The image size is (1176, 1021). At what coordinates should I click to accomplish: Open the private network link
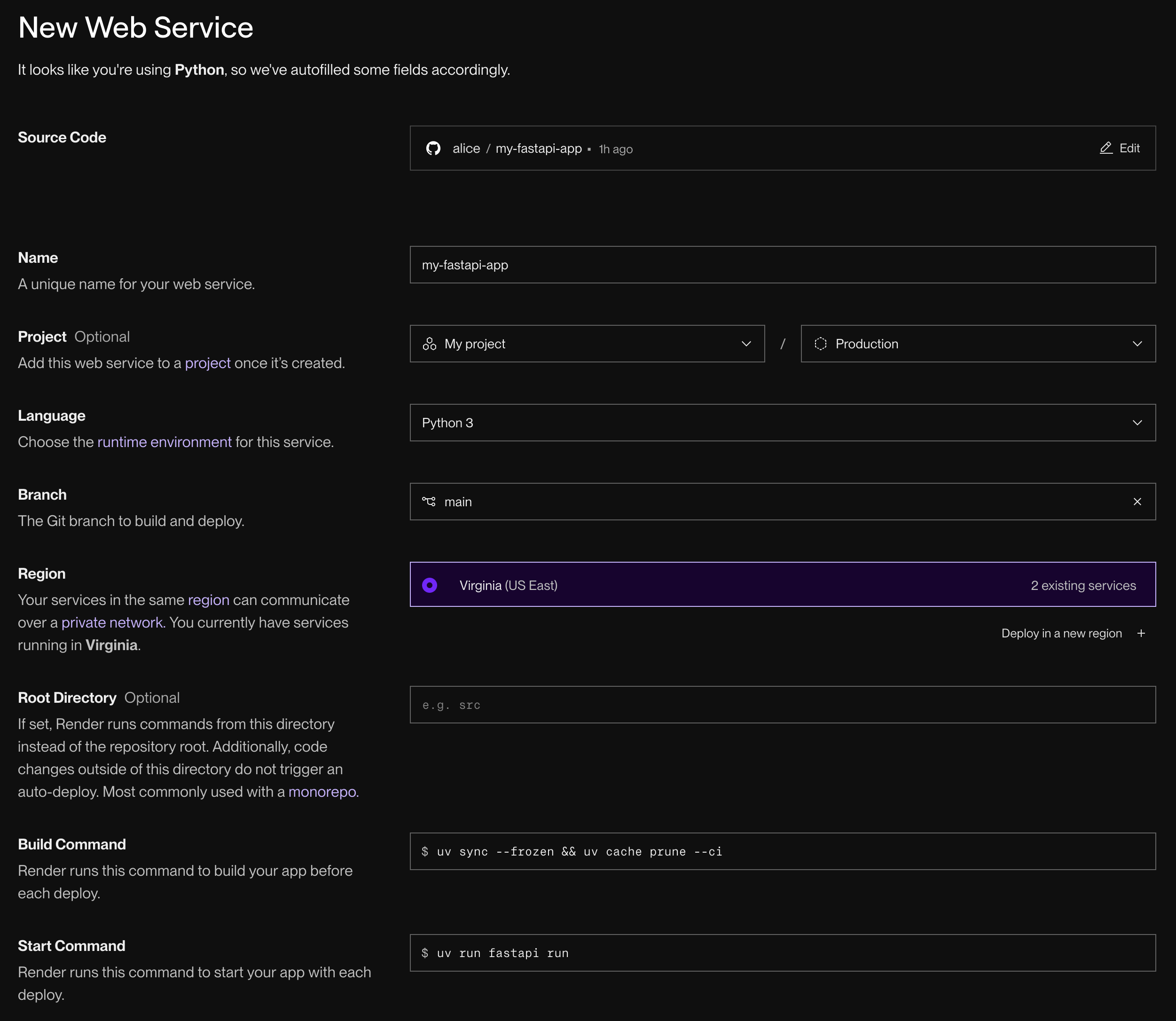click(x=112, y=623)
